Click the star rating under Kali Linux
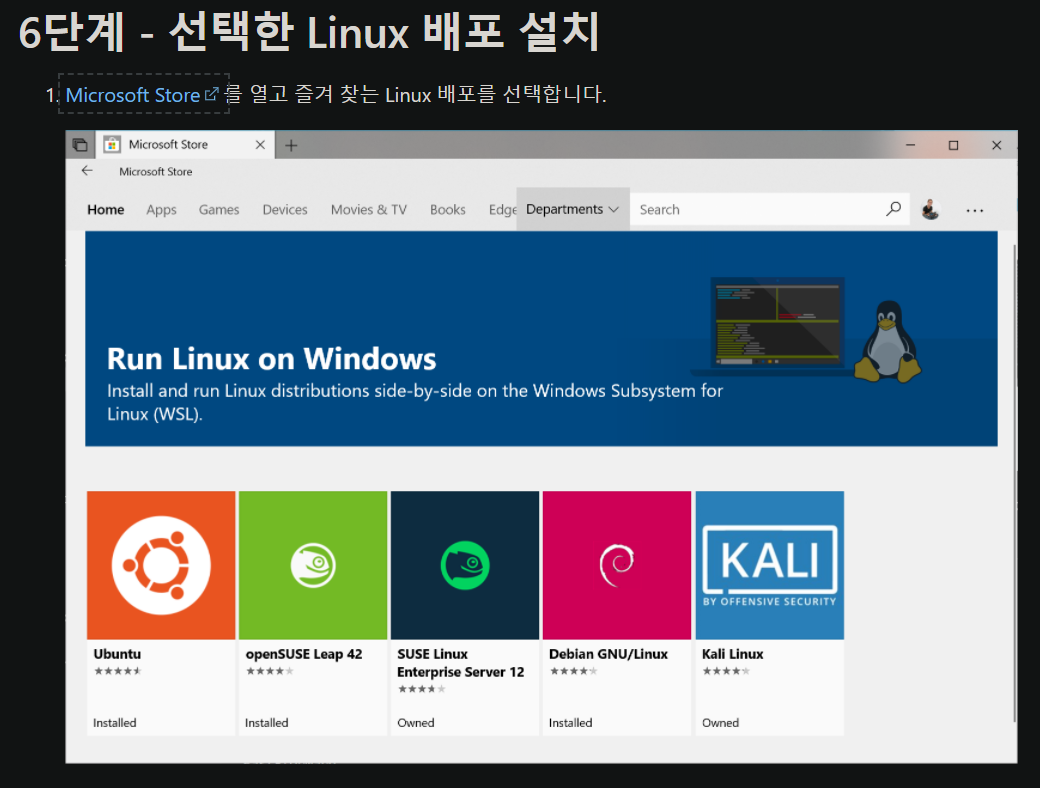This screenshot has width=1040, height=788. click(726, 671)
